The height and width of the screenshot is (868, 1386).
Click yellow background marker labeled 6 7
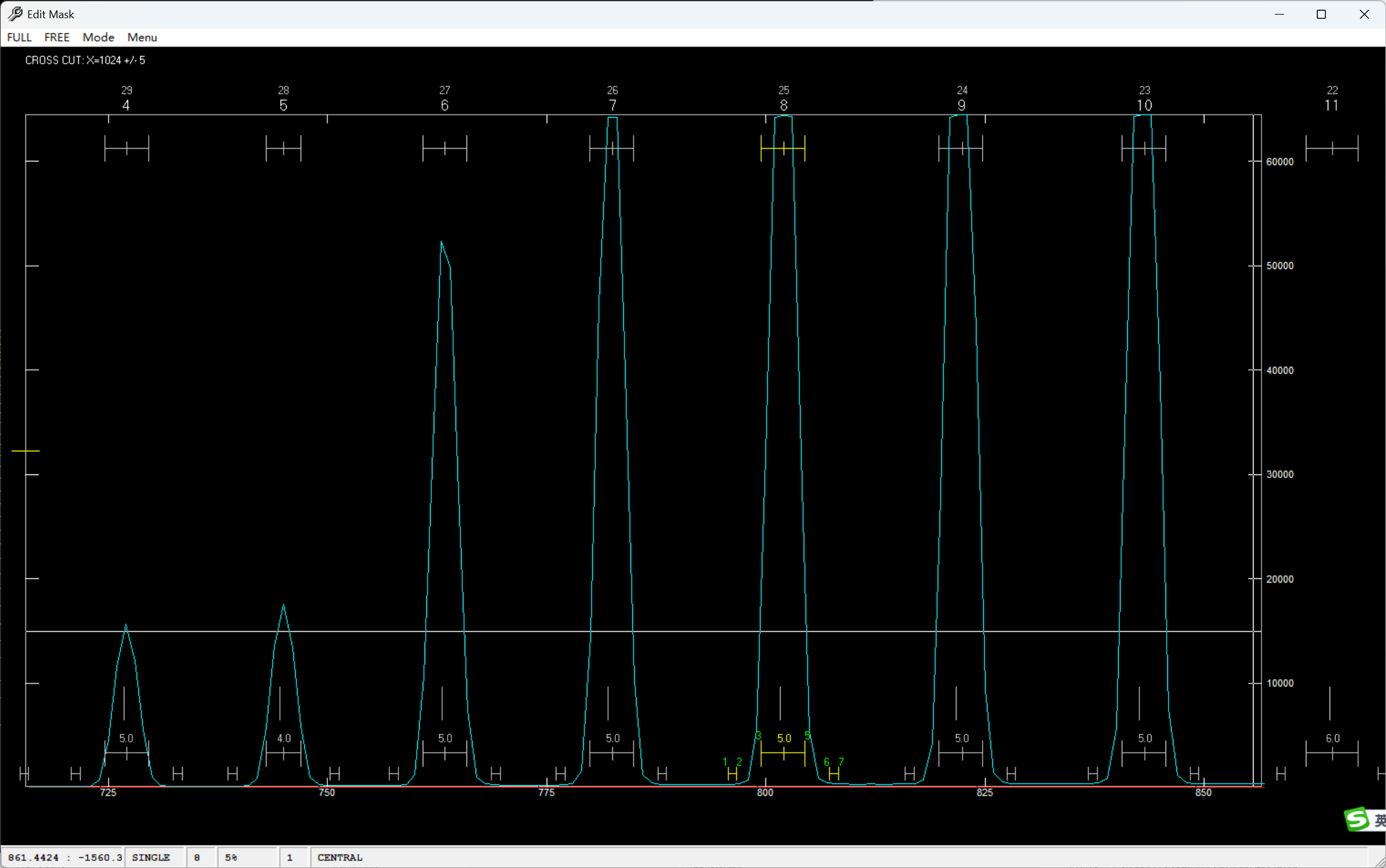(x=833, y=773)
